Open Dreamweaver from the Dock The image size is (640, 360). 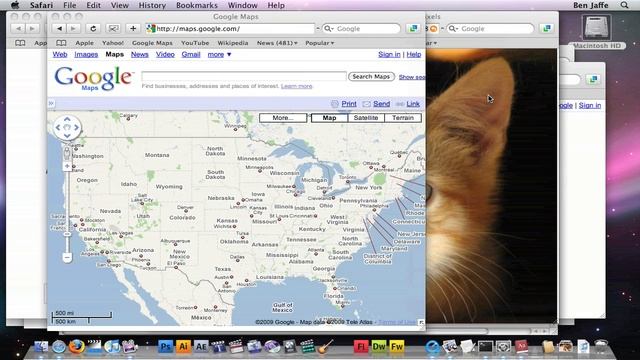tap(379, 347)
